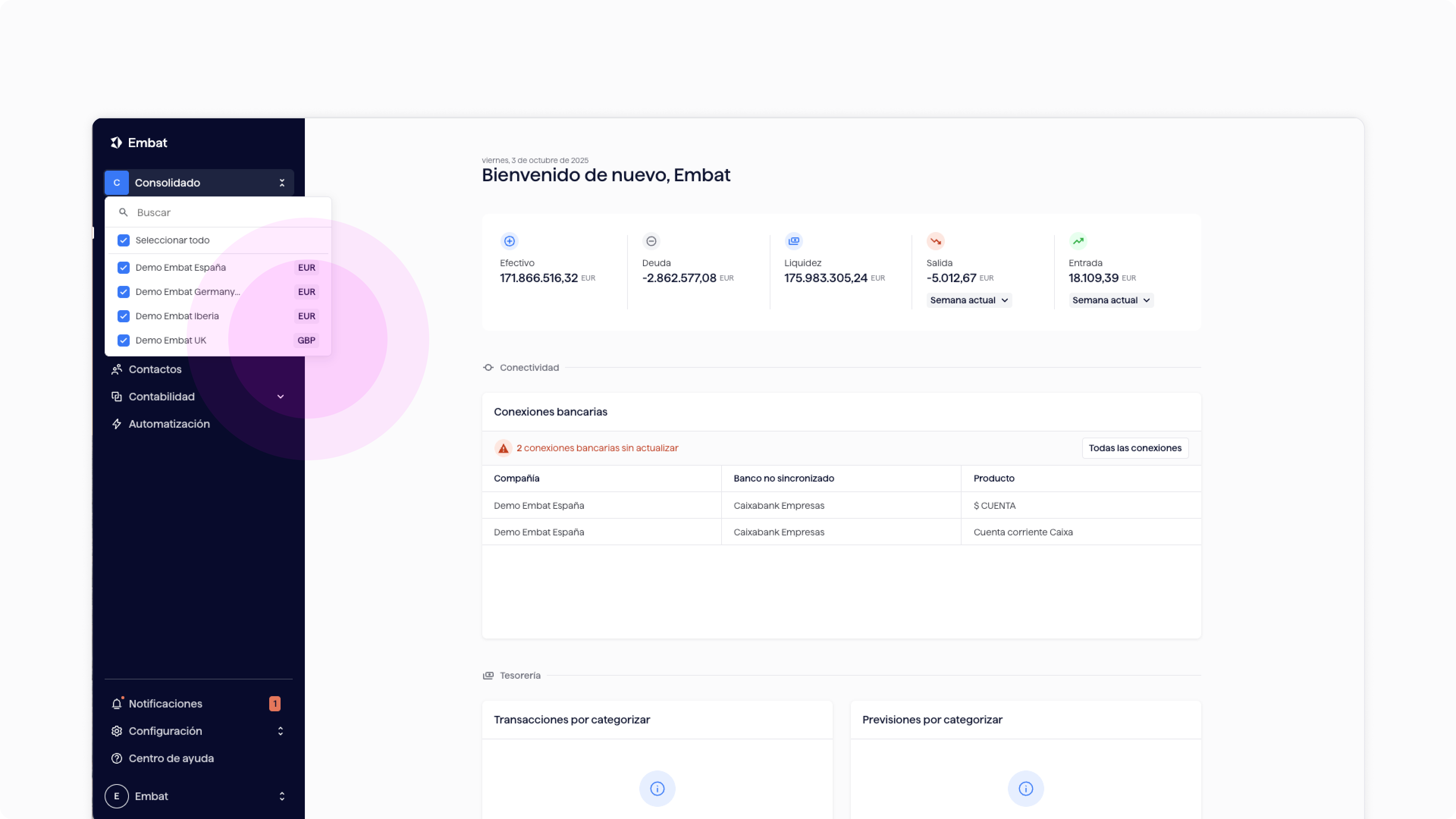Click the green Entrada trending-up icon
The width and height of the screenshot is (1456, 819).
(1078, 242)
